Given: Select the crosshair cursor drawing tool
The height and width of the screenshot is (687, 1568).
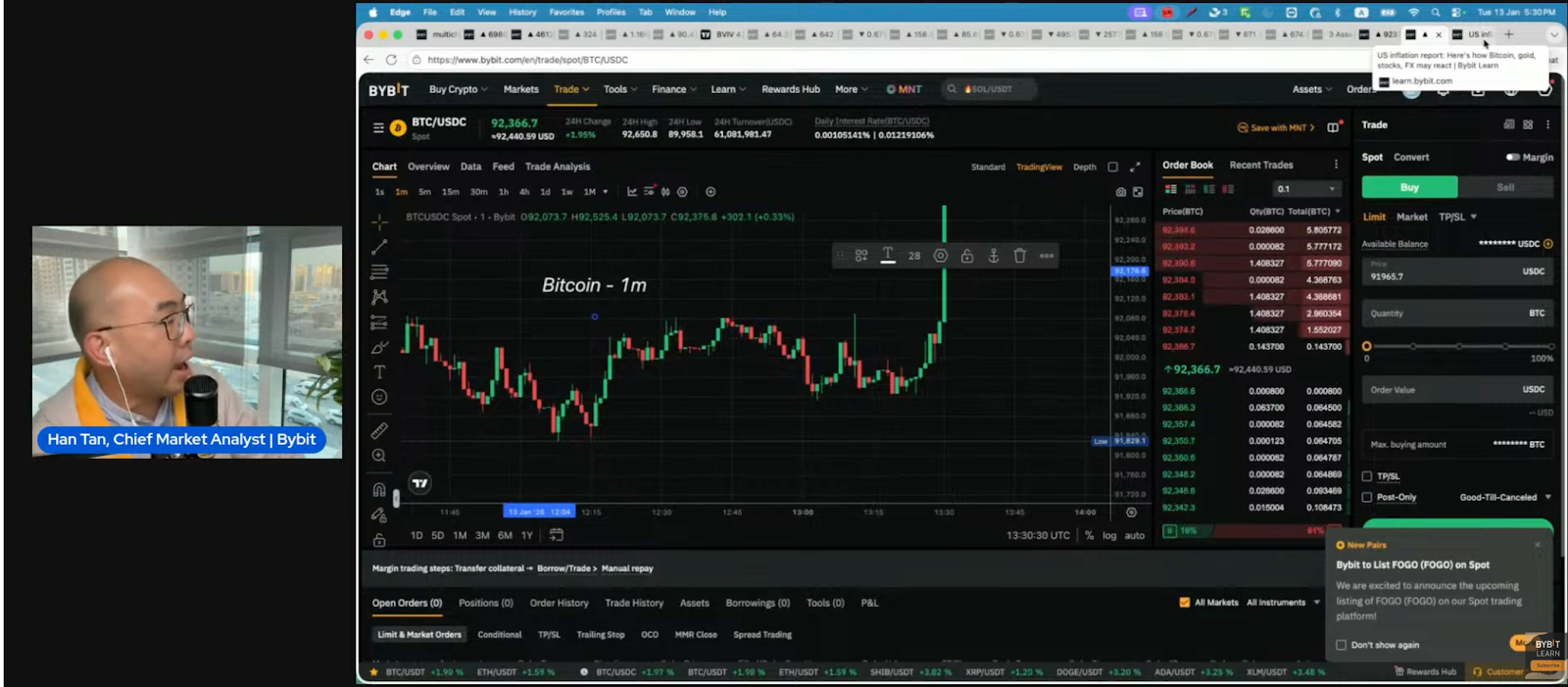Looking at the screenshot, I should [x=379, y=221].
